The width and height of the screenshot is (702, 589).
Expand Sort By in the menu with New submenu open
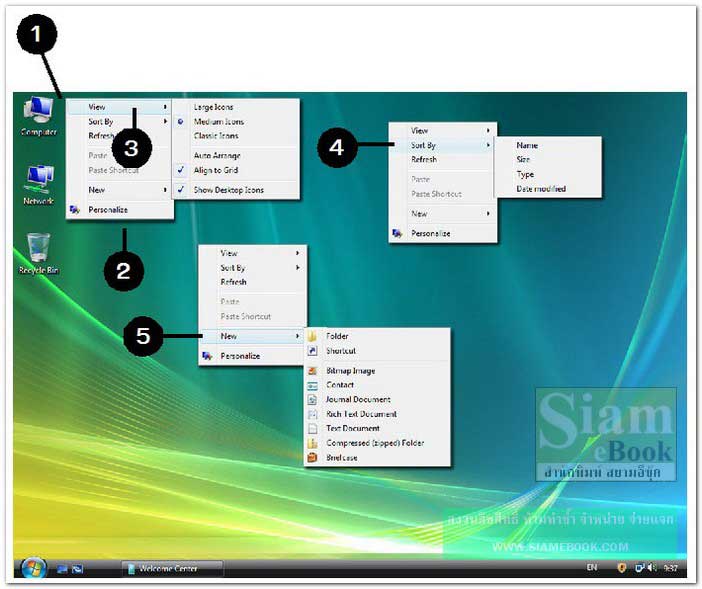click(x=252, y=268)
